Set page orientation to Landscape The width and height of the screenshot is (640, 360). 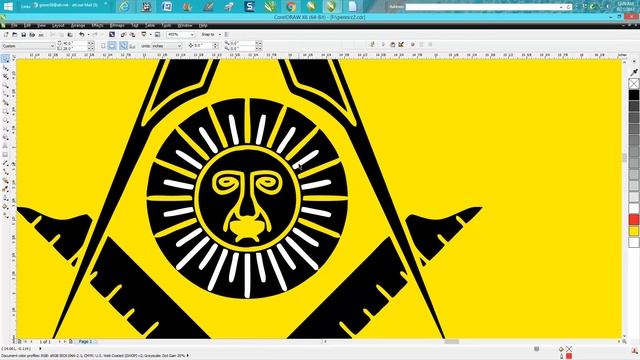pyautogui.click(x=112, y=46)
